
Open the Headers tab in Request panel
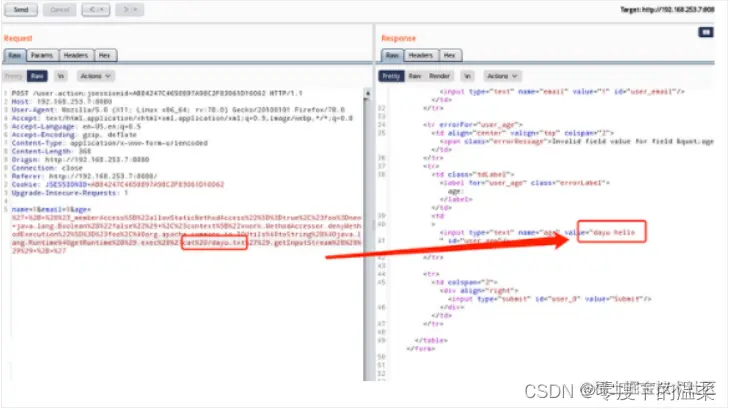[x=76, y=55]
